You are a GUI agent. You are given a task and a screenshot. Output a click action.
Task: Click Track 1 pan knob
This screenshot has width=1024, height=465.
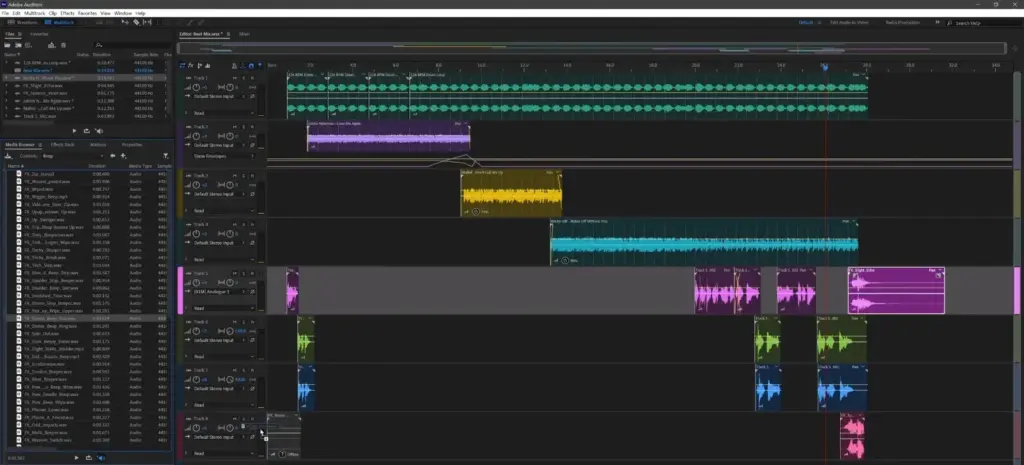pos(230,88)
